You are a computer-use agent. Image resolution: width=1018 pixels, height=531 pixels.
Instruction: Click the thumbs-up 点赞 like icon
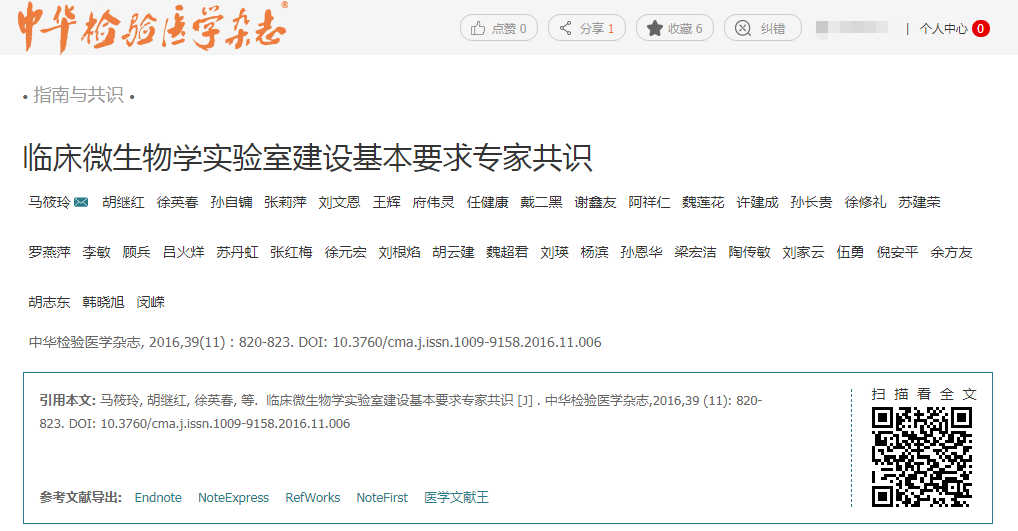point(478,29)
